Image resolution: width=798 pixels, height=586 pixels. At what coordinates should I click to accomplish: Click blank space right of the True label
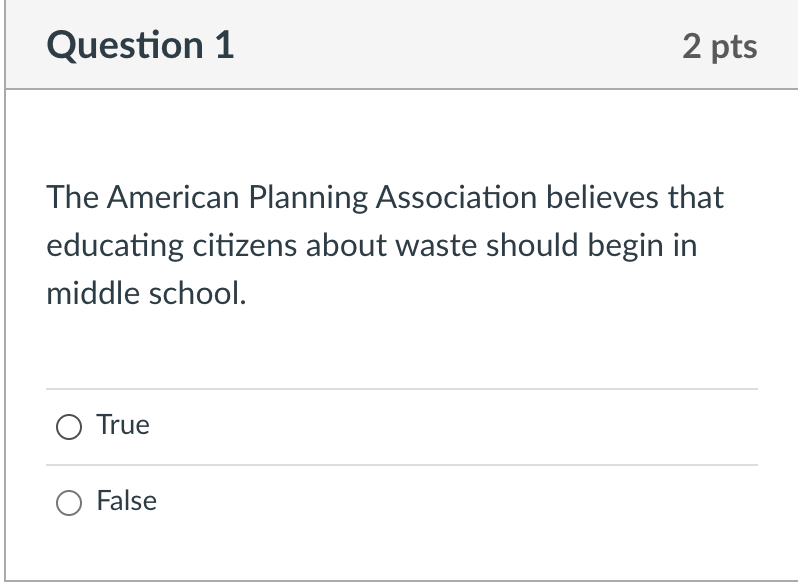click(x=450, y=427)
